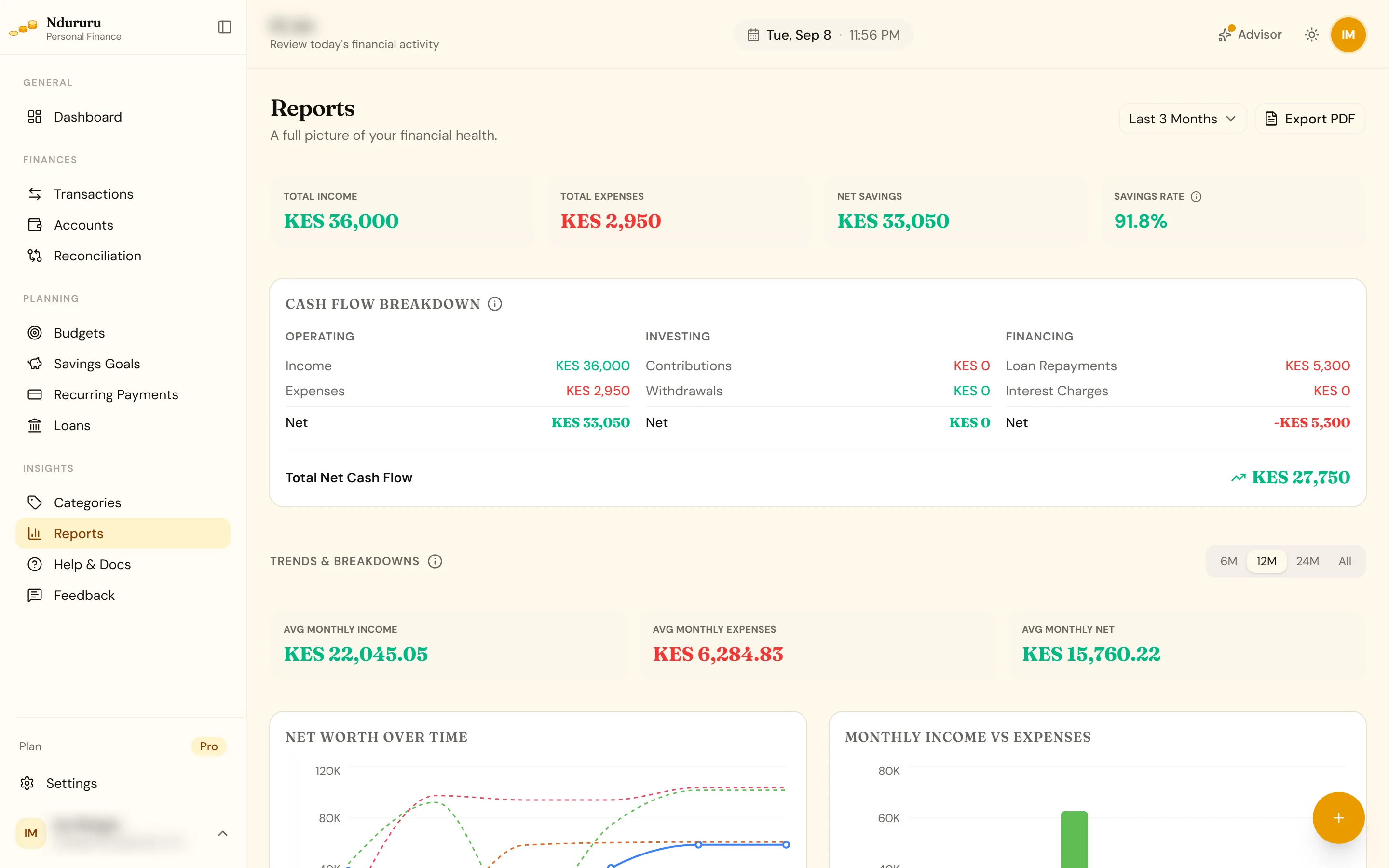The image size is (1389, 868).
Task: Click the IM avatar in sidebar footer
Action: 30,834
